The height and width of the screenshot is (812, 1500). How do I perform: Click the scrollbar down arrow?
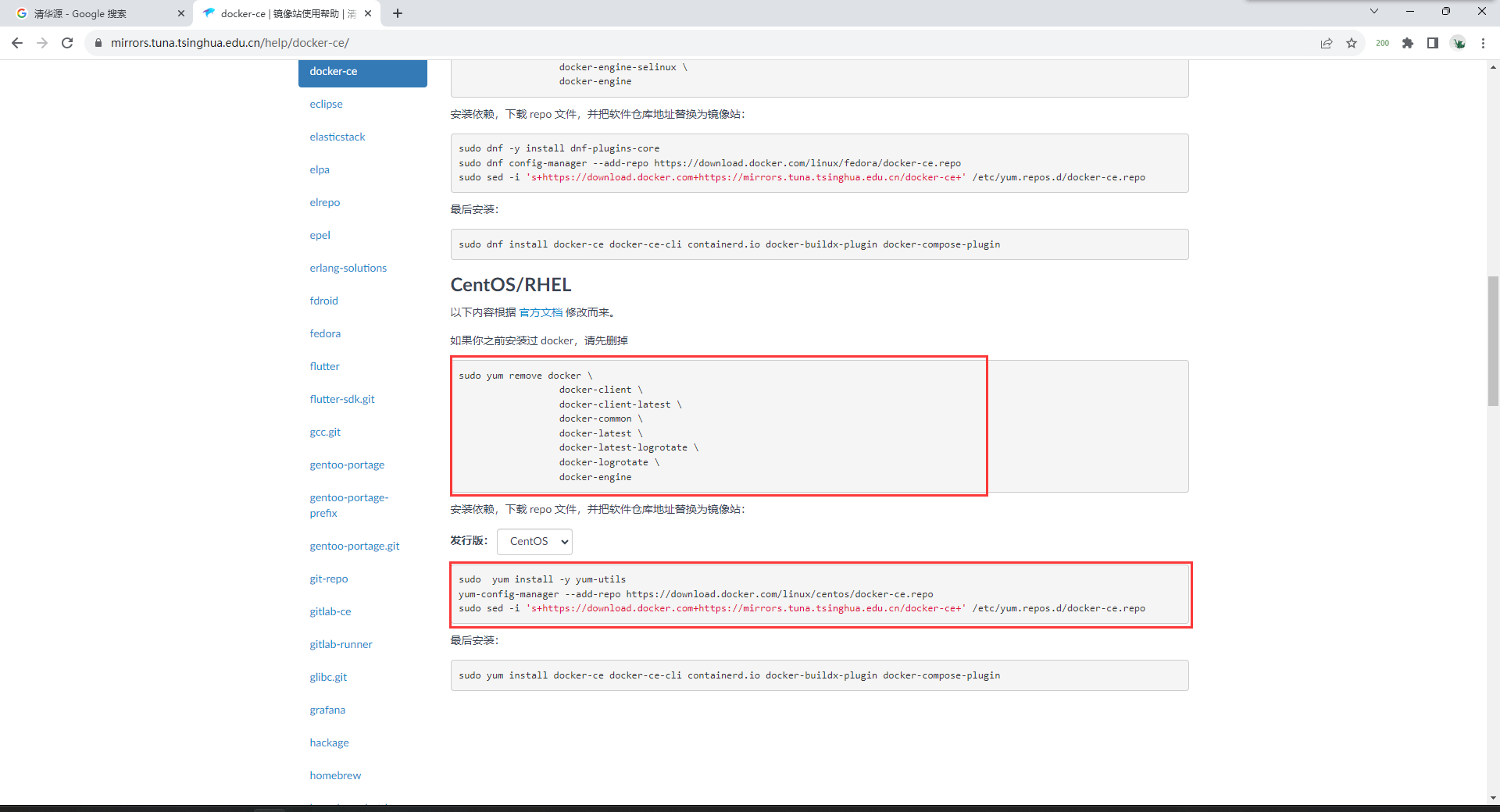pyautogui.click(x=1493, y=798)
